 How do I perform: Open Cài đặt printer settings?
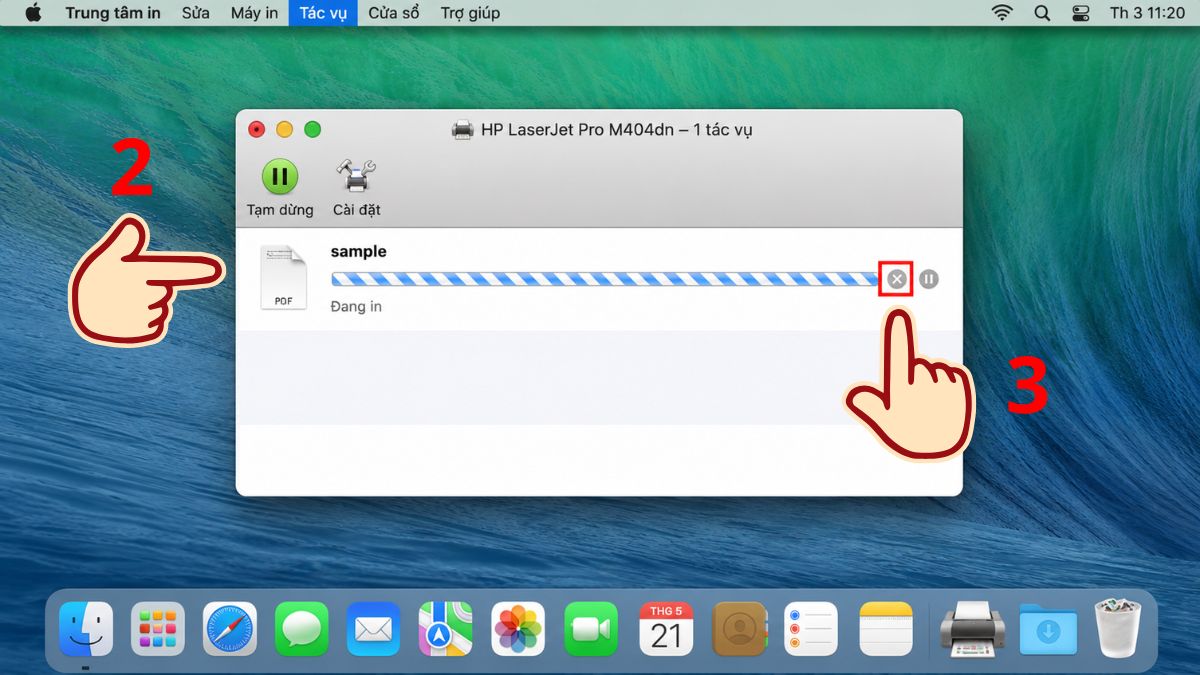tap(356, 188)
